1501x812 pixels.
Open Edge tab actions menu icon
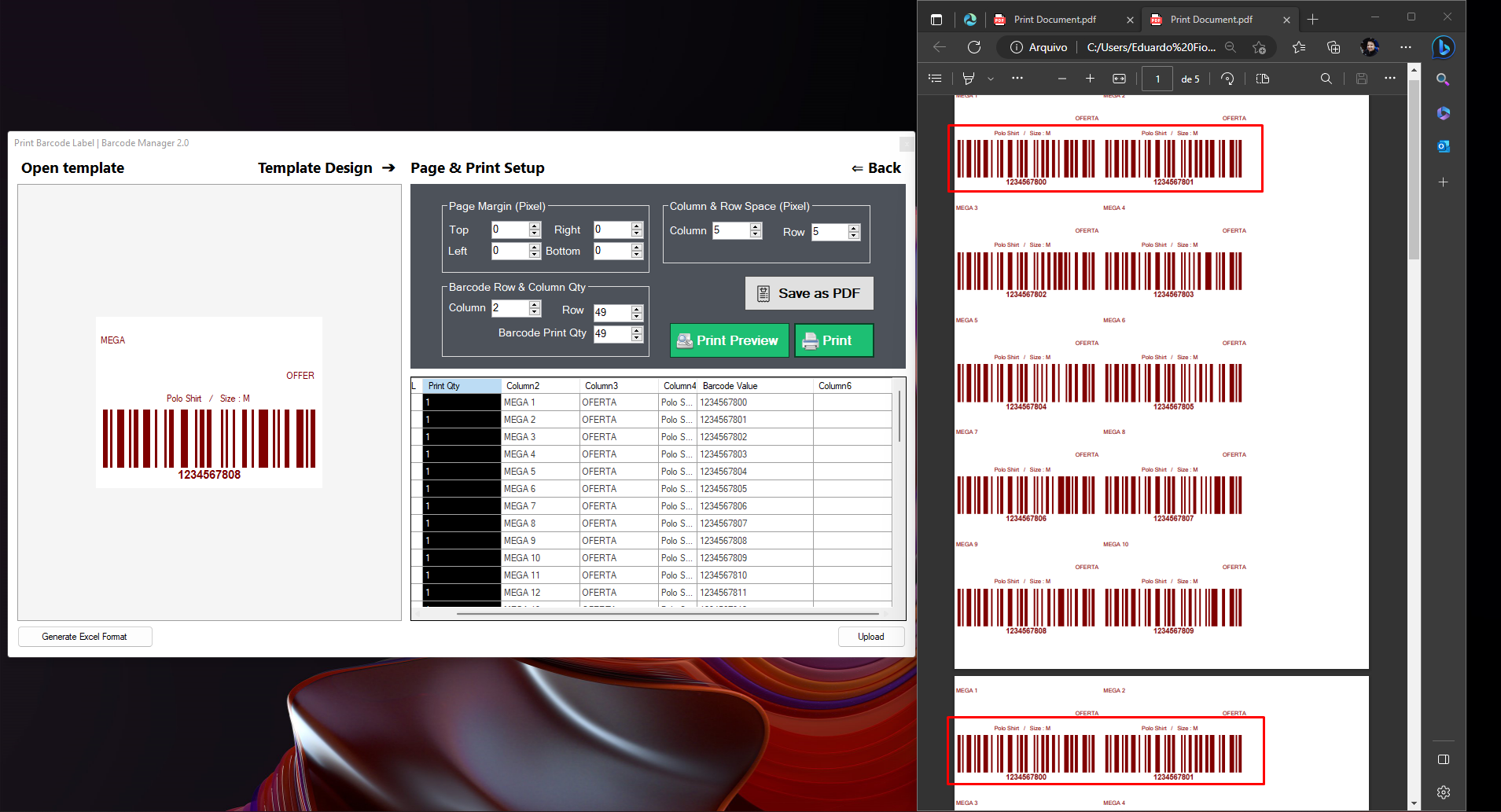(936, 20)
